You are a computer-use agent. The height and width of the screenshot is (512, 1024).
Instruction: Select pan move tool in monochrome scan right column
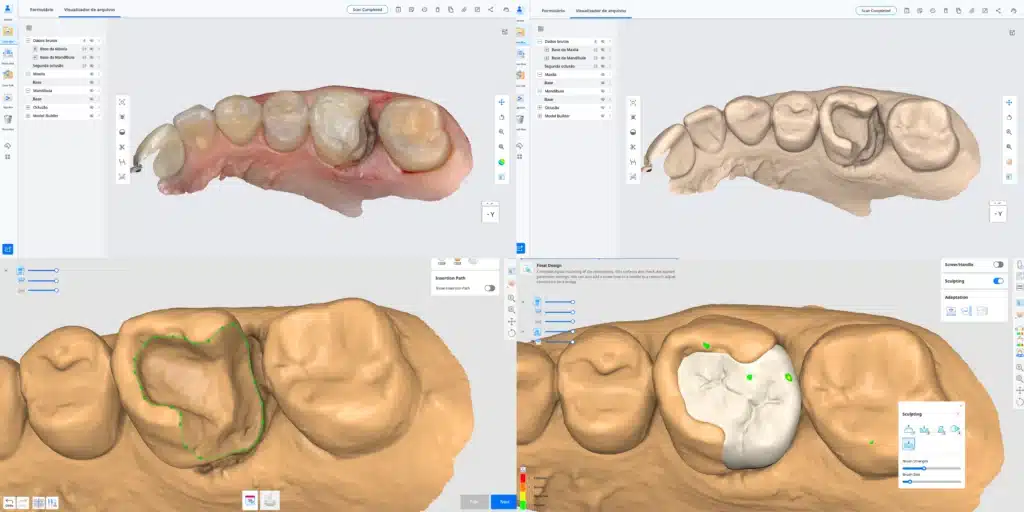point(1009,103)
